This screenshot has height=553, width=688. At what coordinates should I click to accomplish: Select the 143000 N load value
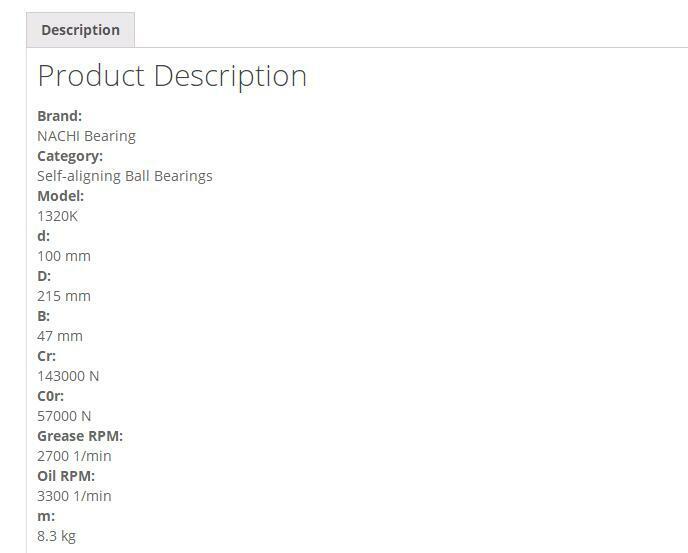(68, 376)
